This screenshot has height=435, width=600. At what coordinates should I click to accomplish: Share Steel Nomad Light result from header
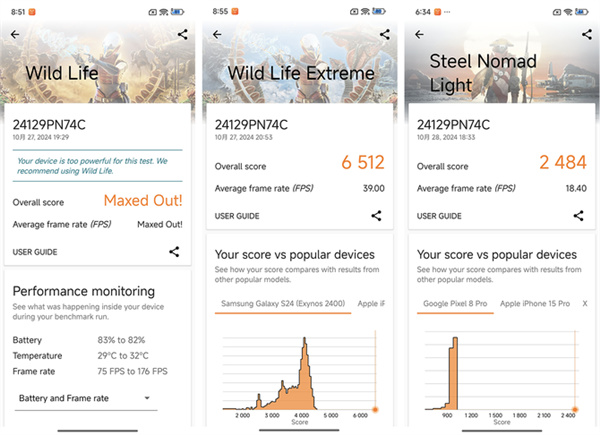coord(587,34)
